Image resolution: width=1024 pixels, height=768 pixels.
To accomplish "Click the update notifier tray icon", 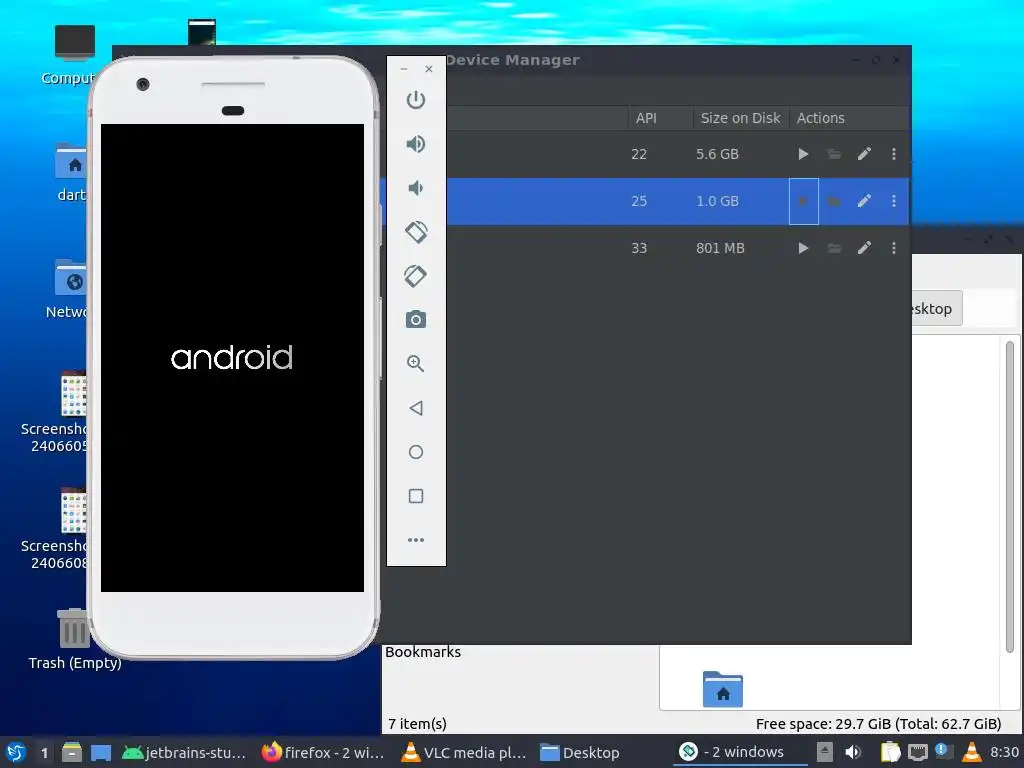I will coord(943,751).
